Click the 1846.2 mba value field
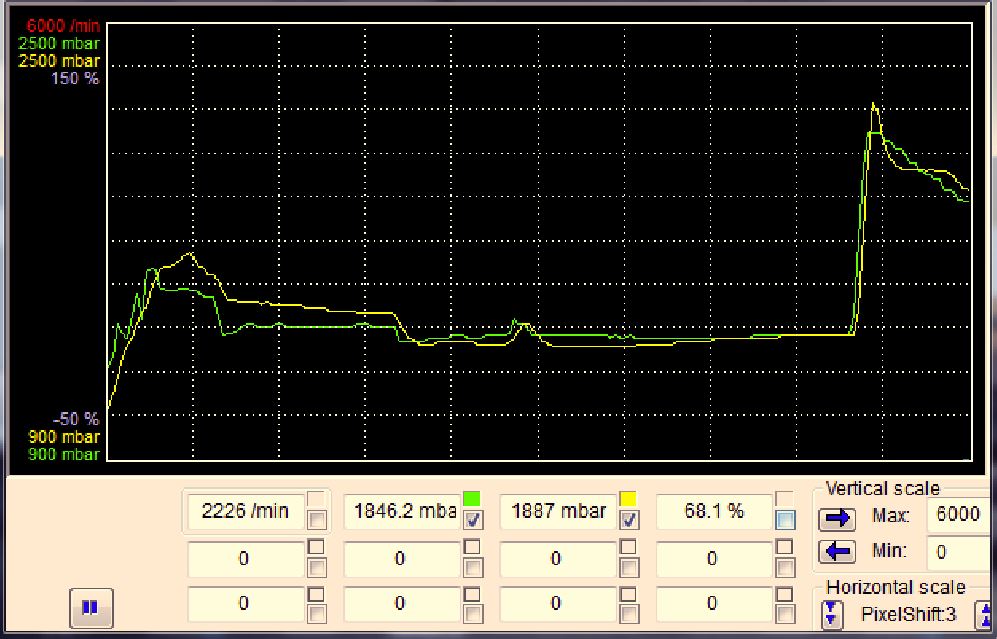This screenshot has width=997, height=639. tap(402, 511)
